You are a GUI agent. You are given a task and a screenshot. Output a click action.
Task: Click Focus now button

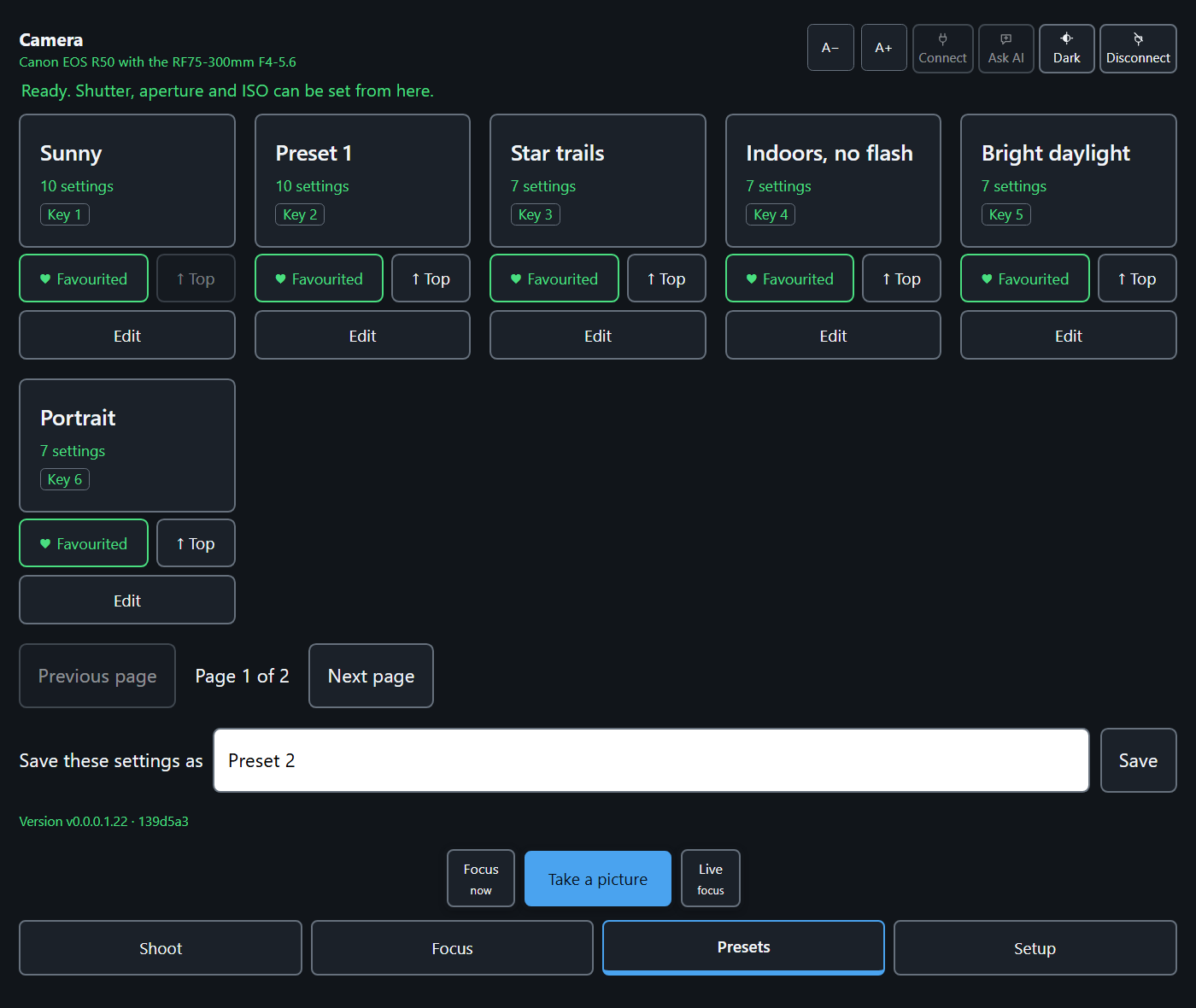(481, 878)
